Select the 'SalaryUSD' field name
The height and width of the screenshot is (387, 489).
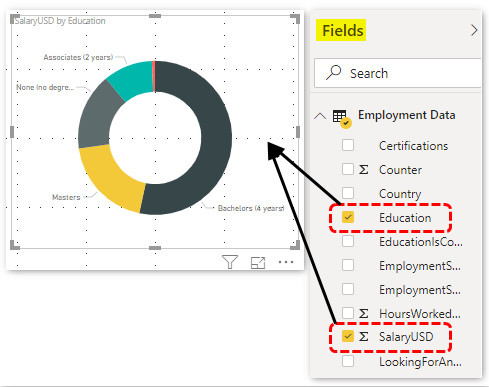coord(406,337)
